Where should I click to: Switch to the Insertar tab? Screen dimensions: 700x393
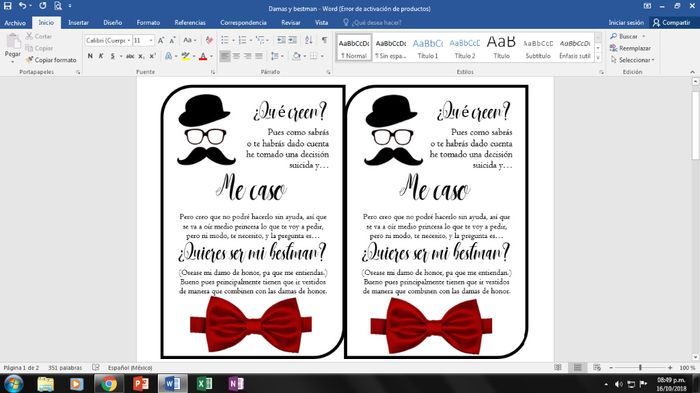pos(79,22)
